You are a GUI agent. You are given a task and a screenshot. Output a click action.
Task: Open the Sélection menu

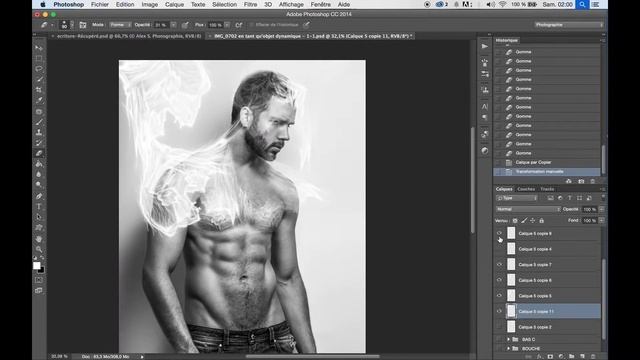224,4
